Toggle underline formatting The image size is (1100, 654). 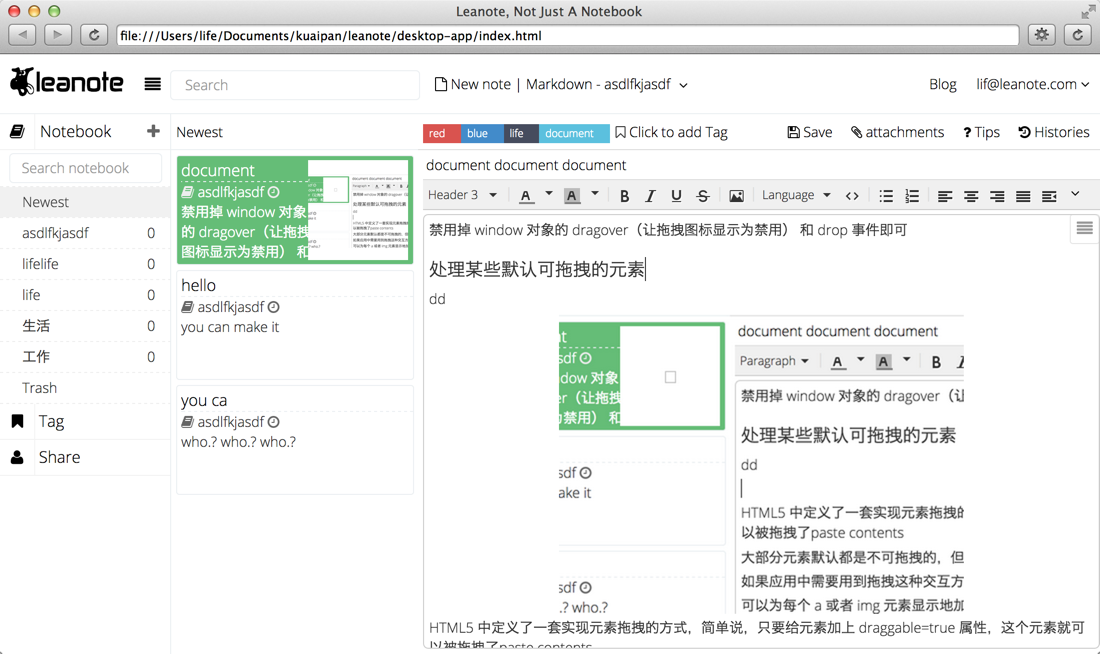click(x=676, y=196)
